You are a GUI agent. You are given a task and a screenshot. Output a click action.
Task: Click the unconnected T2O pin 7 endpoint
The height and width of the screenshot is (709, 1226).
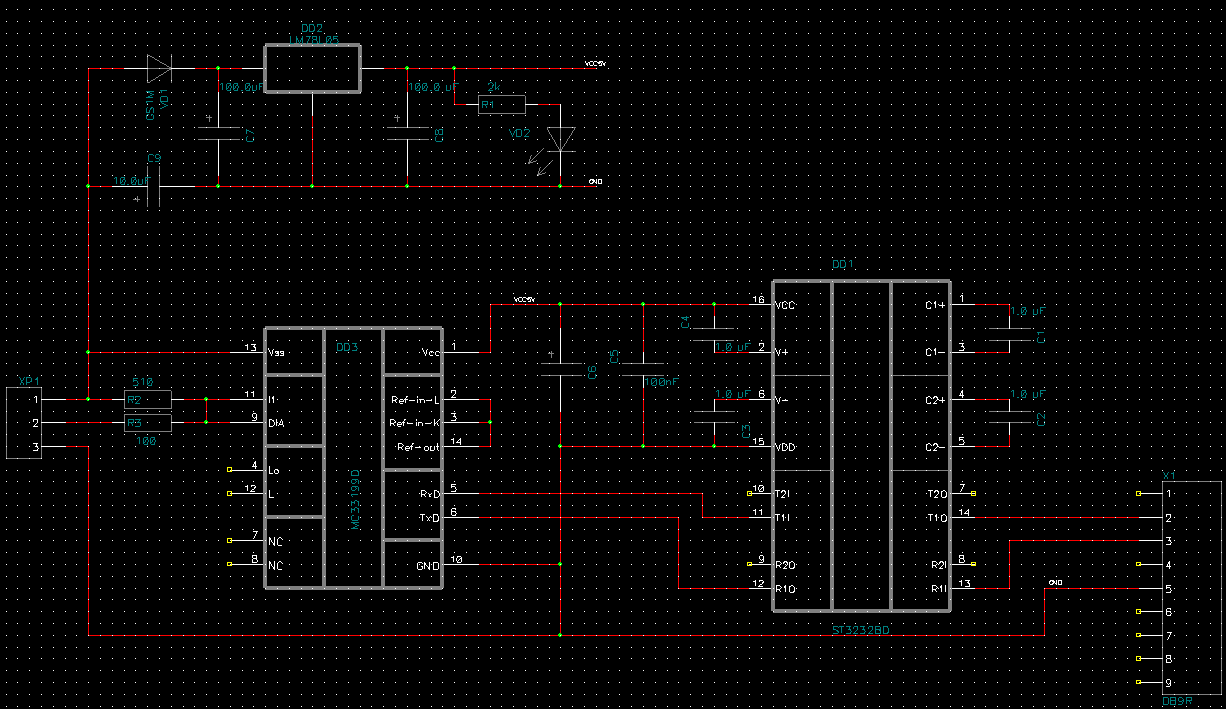(x=972, y=493)
